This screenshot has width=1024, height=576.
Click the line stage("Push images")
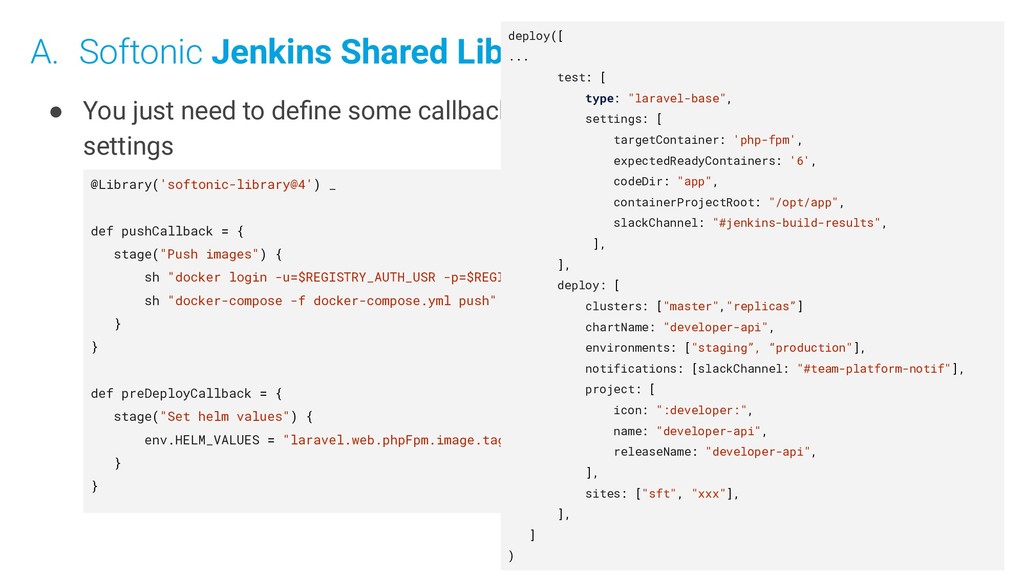pos(198,254)
